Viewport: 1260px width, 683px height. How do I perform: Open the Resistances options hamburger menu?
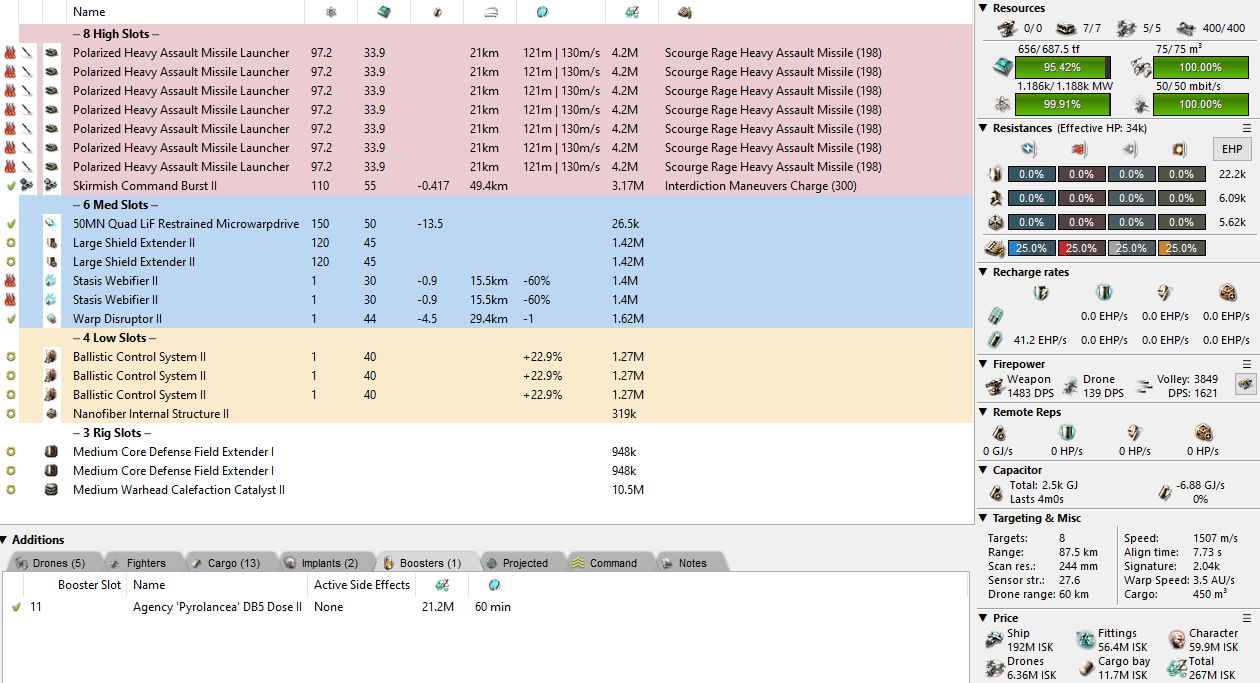tap(1246, 128)
